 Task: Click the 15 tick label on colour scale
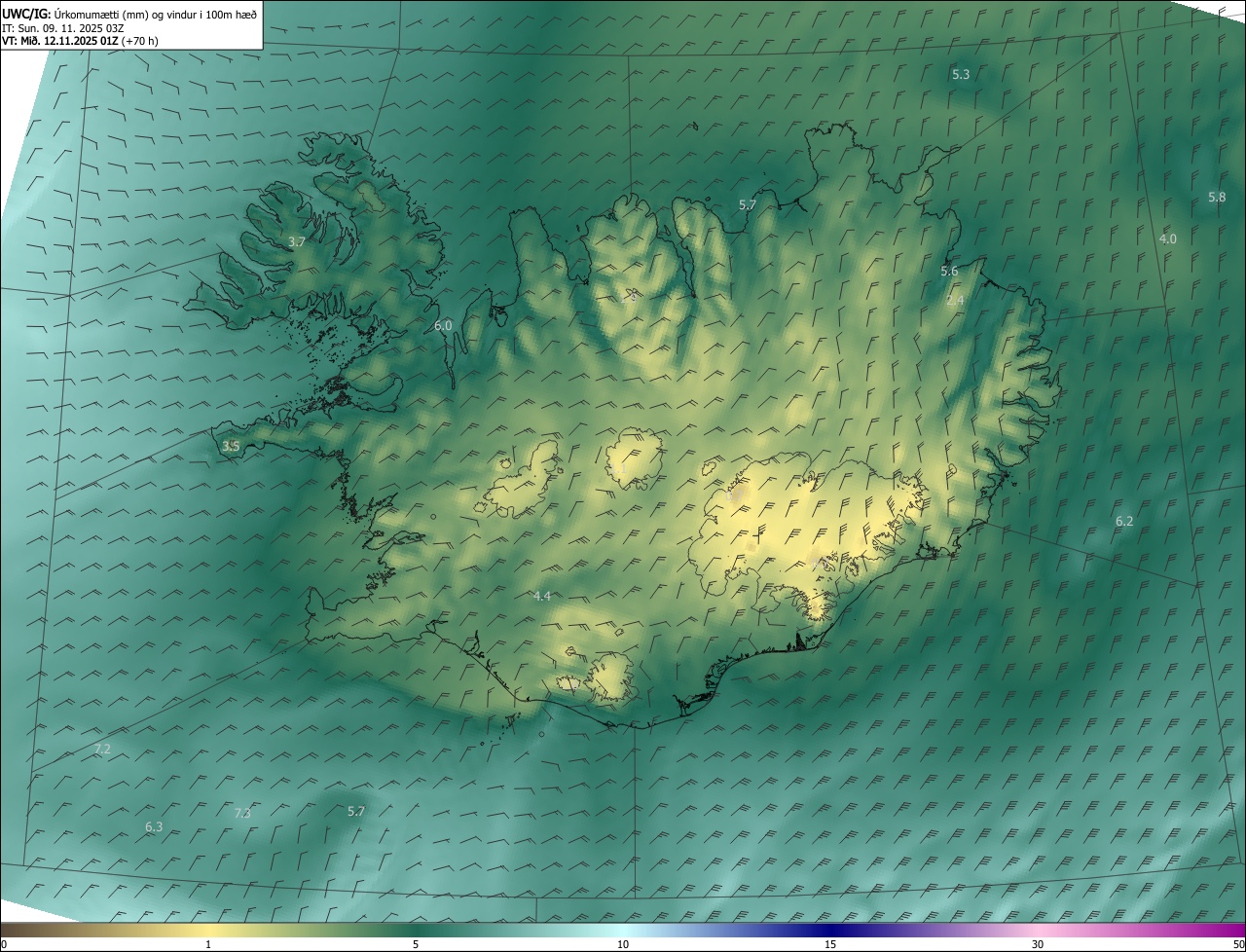(830, 944)
